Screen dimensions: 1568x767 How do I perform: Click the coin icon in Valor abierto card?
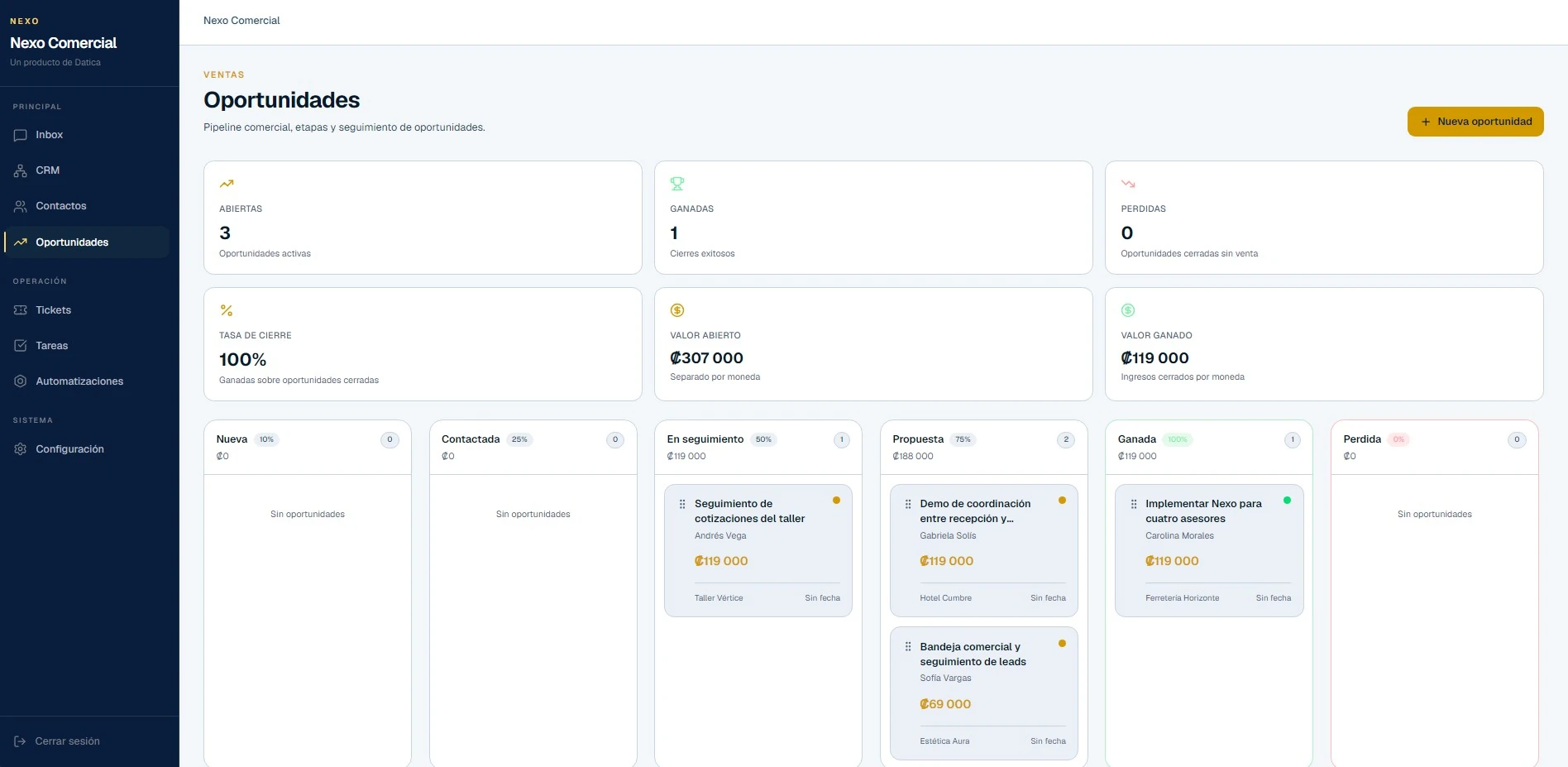click(677, 310)
